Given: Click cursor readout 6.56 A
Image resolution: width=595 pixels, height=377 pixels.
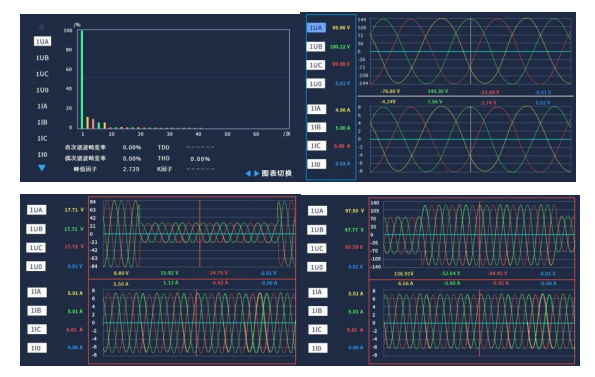Looking at the screenshot, I should point(406,284).
